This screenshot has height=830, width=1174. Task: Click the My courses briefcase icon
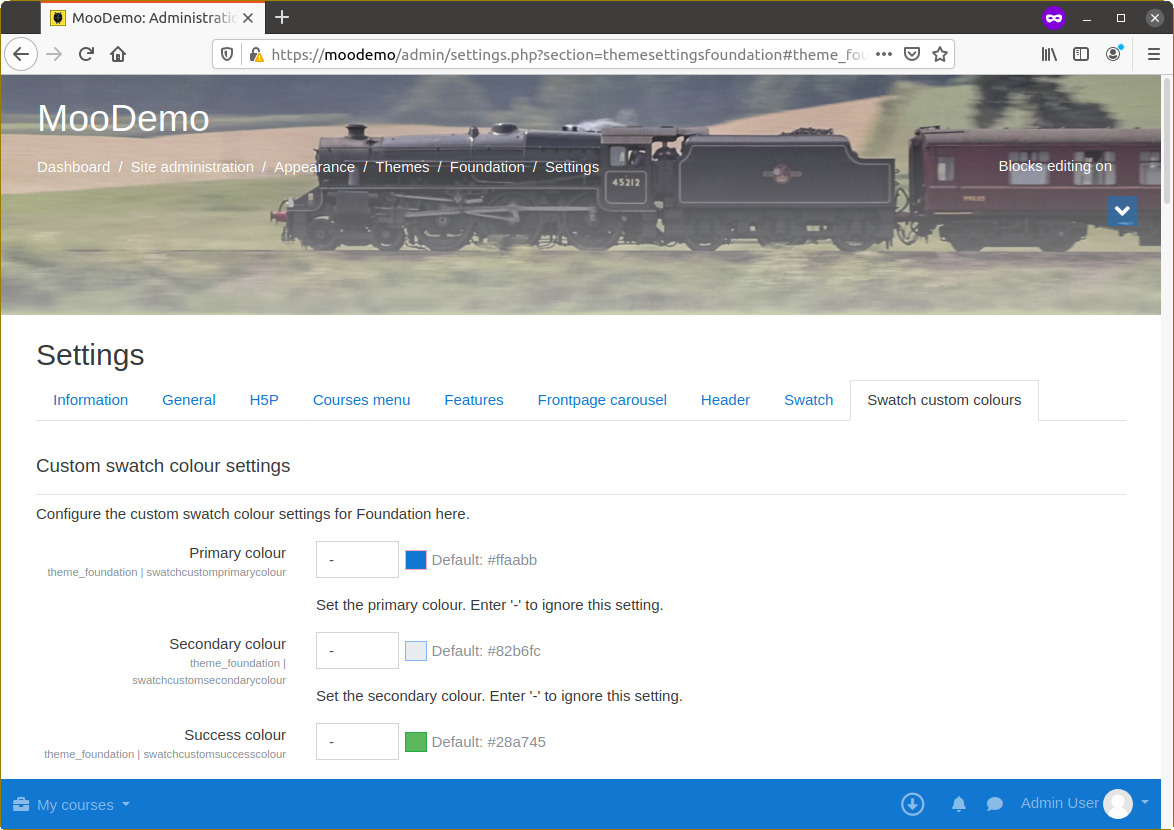click(21, 805)
